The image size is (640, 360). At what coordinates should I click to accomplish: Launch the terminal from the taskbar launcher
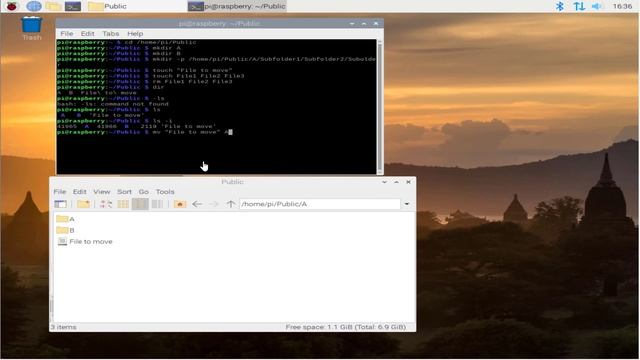coord(73,6)
